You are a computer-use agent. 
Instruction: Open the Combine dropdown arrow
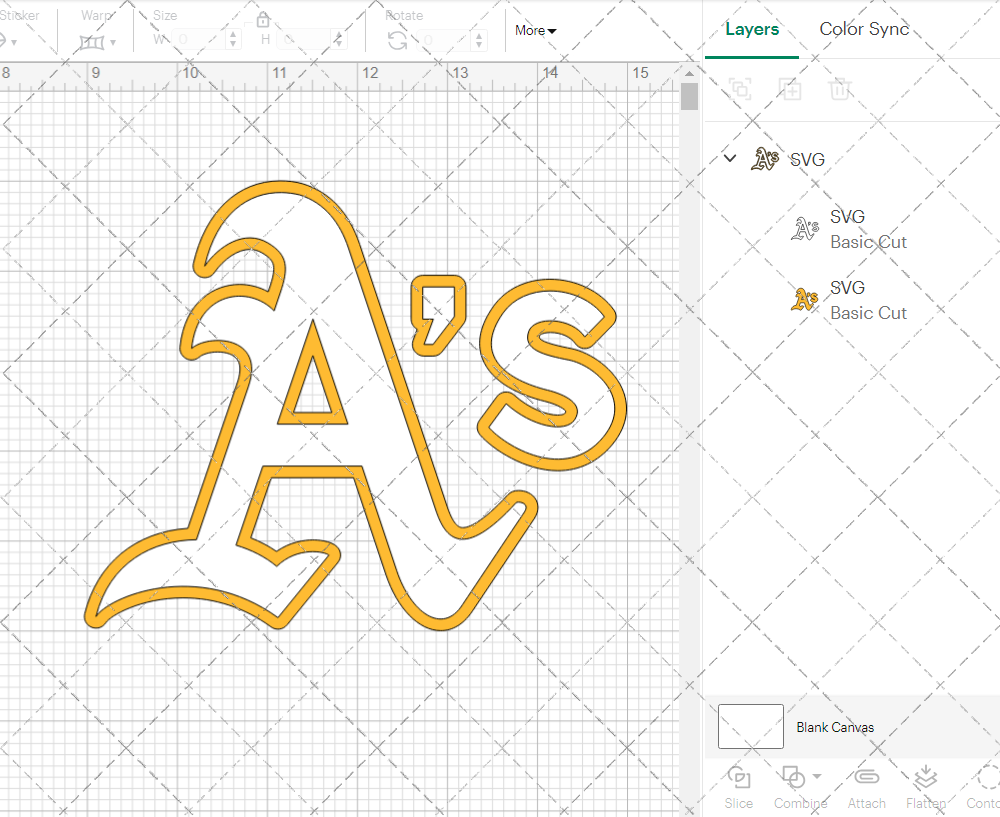817,777
